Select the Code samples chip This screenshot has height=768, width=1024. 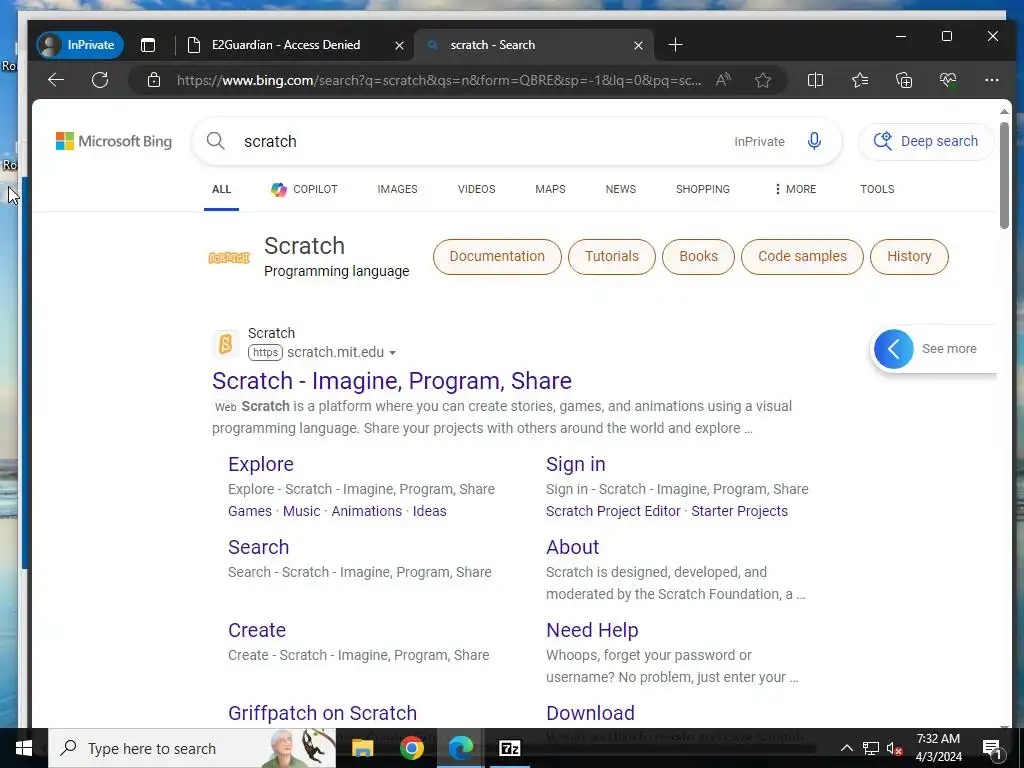click(x=802, y=257)
